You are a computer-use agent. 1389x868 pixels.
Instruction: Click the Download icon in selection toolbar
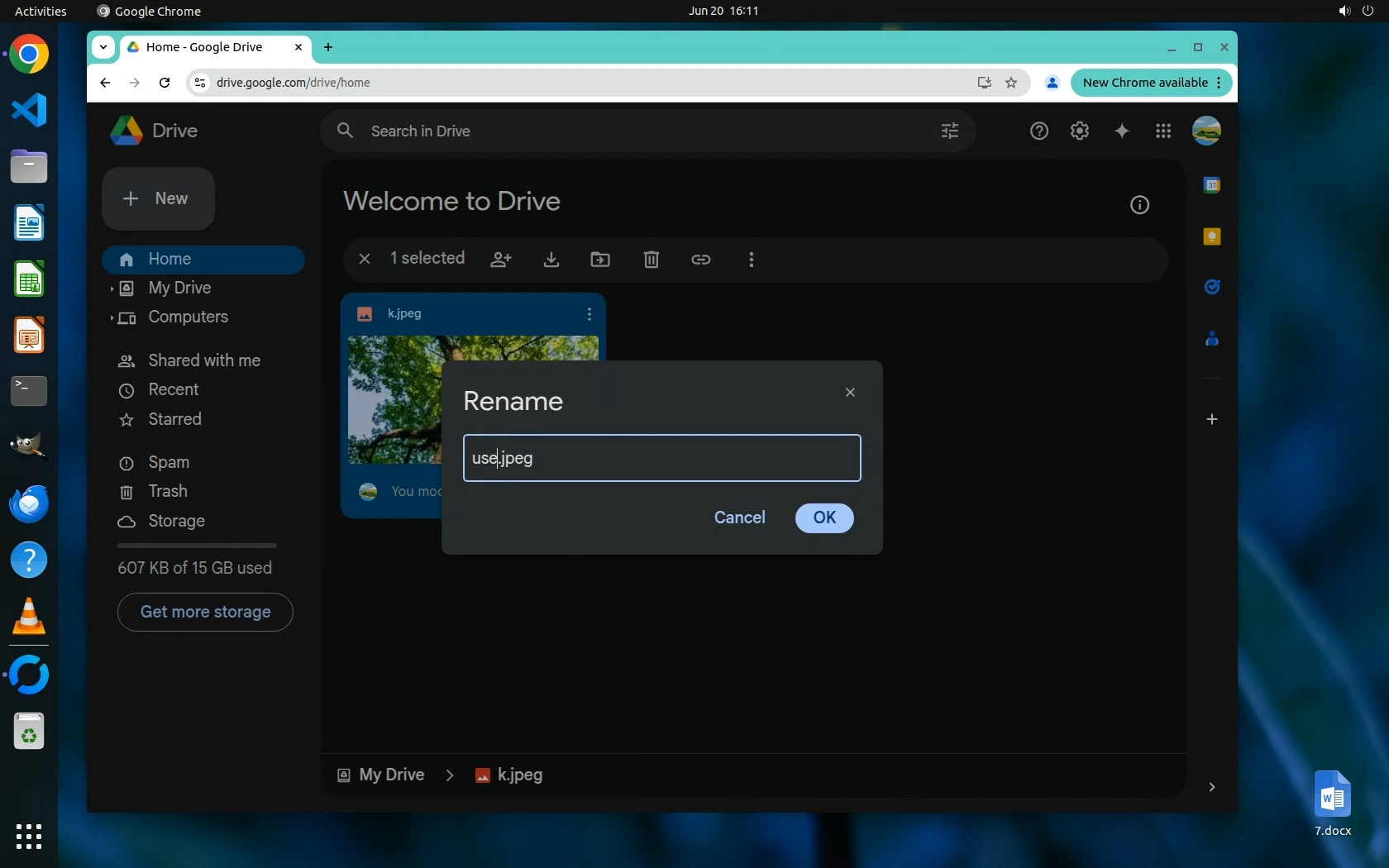click(x=551, y=260)
